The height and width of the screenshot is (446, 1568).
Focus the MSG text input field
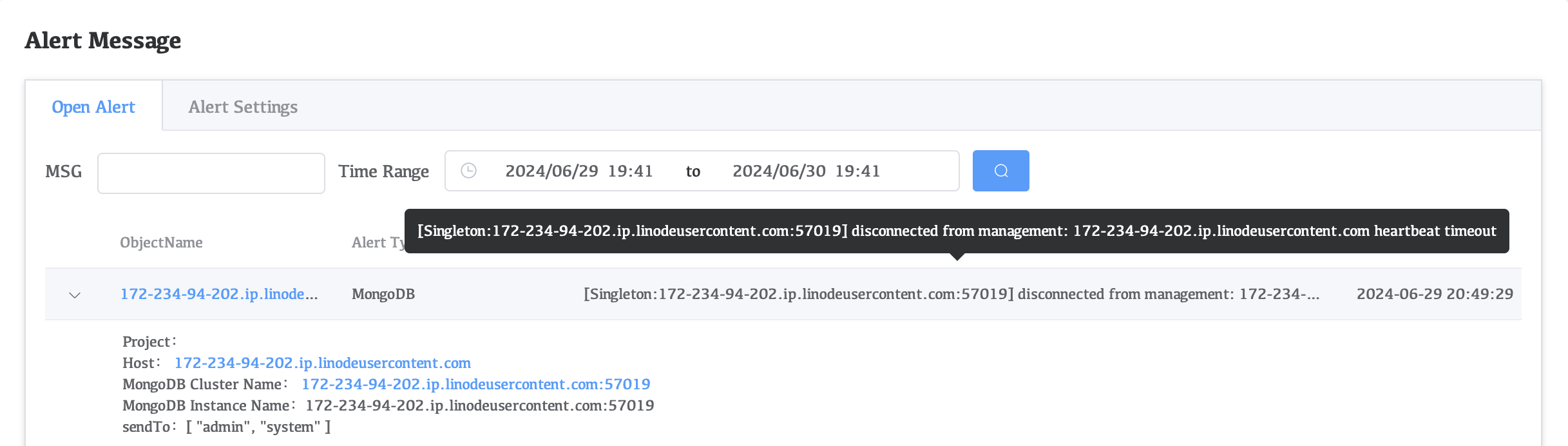(211, 173)
